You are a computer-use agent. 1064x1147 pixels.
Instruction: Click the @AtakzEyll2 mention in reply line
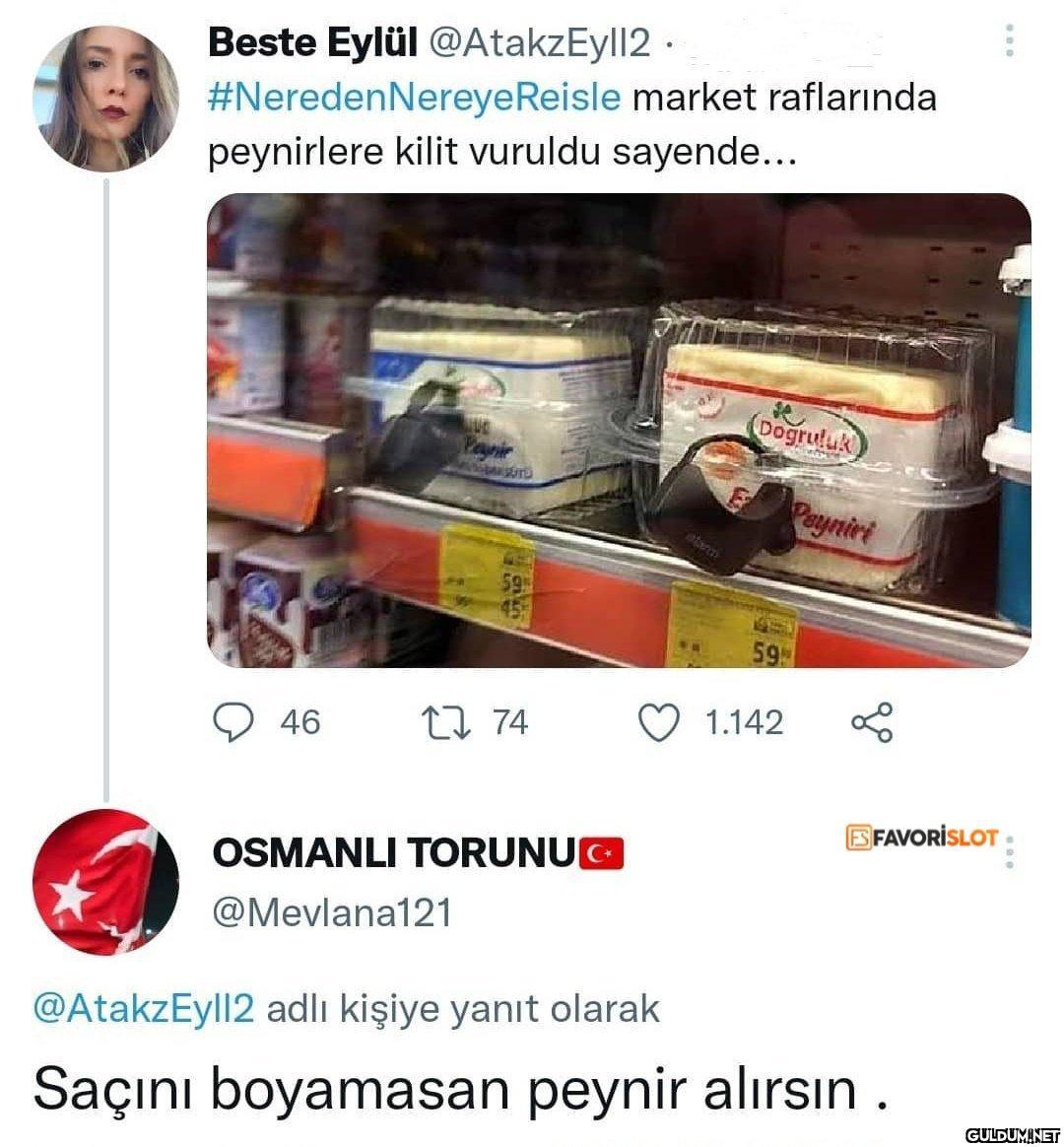144,1009
